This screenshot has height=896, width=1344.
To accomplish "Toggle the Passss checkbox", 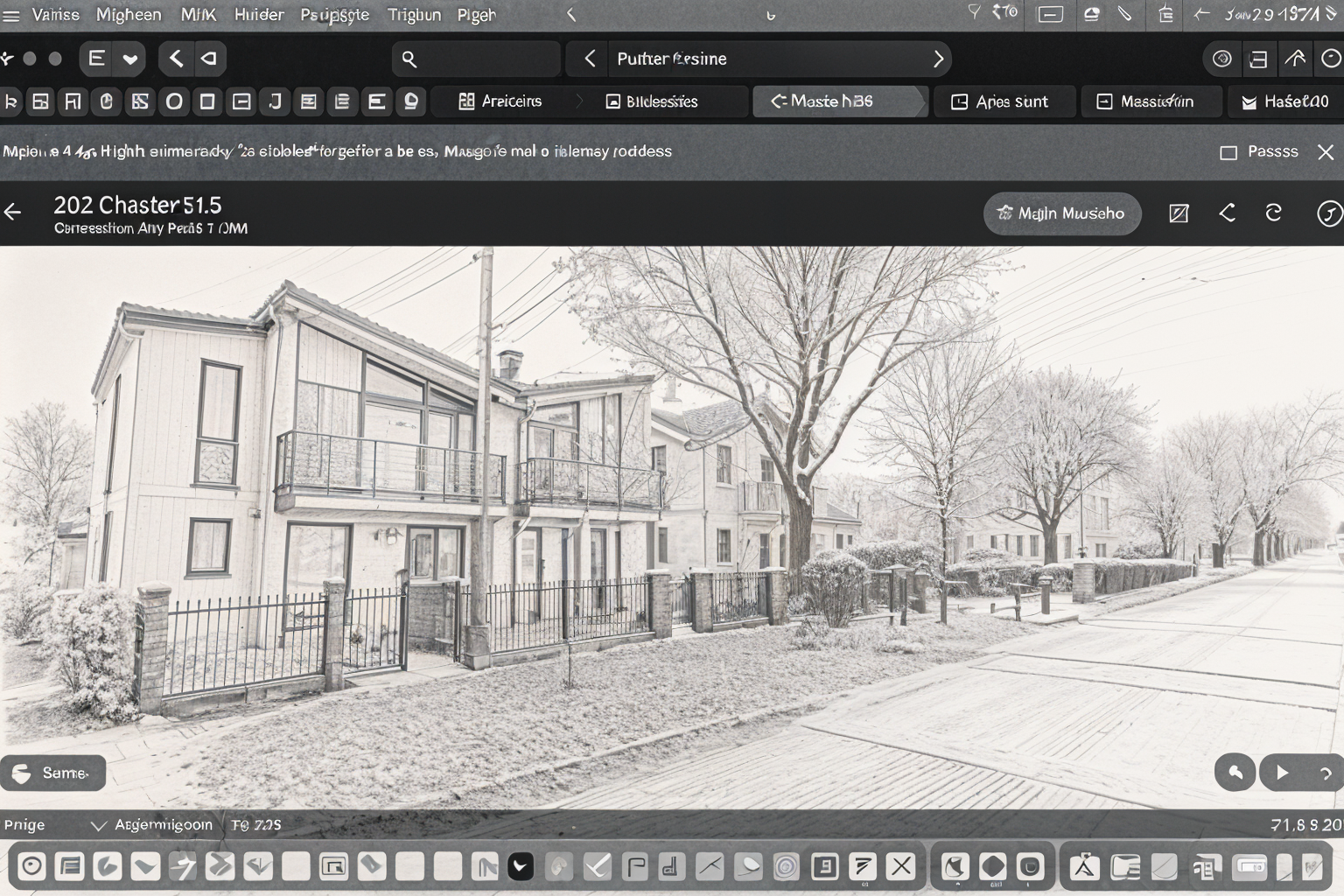I will click(1228, 152).
